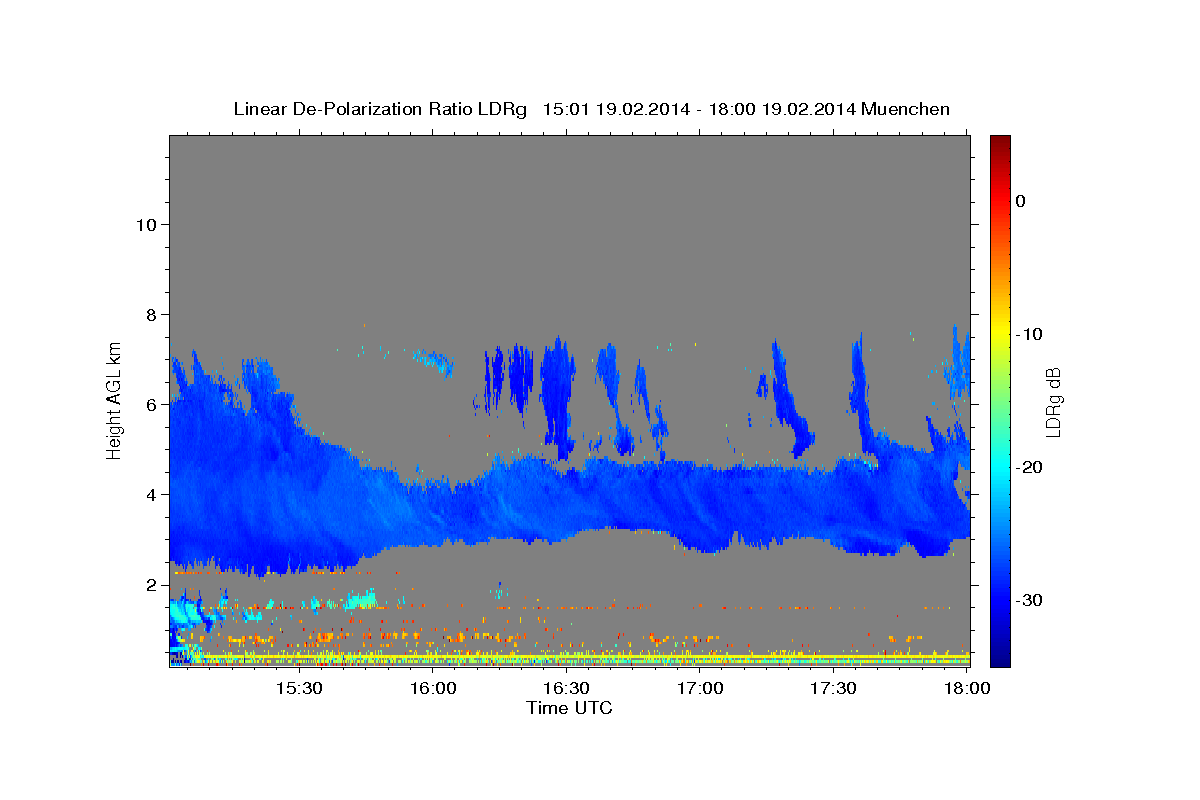The width and height of the screenshot is (1200, 800).
Task: Click the 'Time UTC' x-axis label
Action: (569, 708)
